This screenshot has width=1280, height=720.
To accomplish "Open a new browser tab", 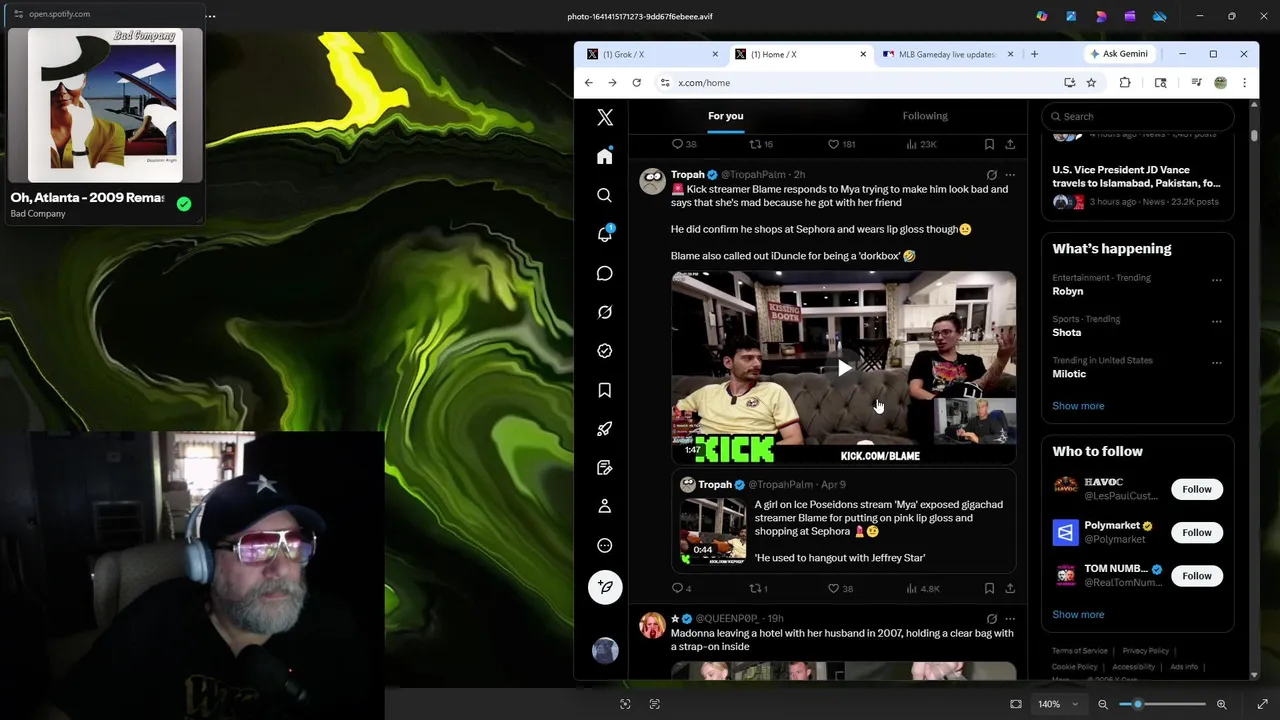I will click(1034, 54).
